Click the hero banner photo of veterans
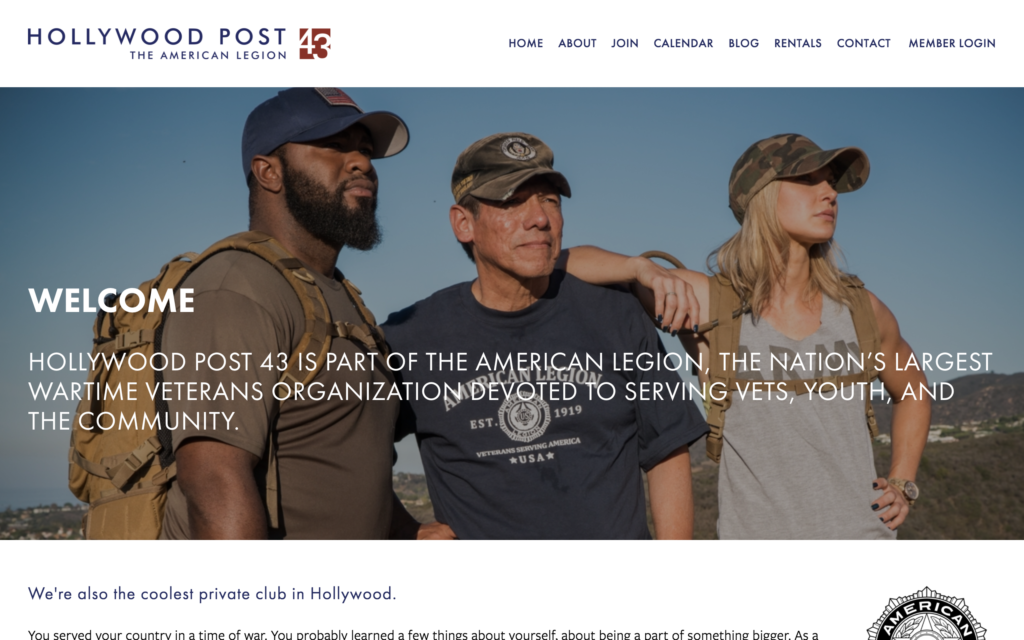Viewport: 1024px width, 640px height. (x=512, y=313)
